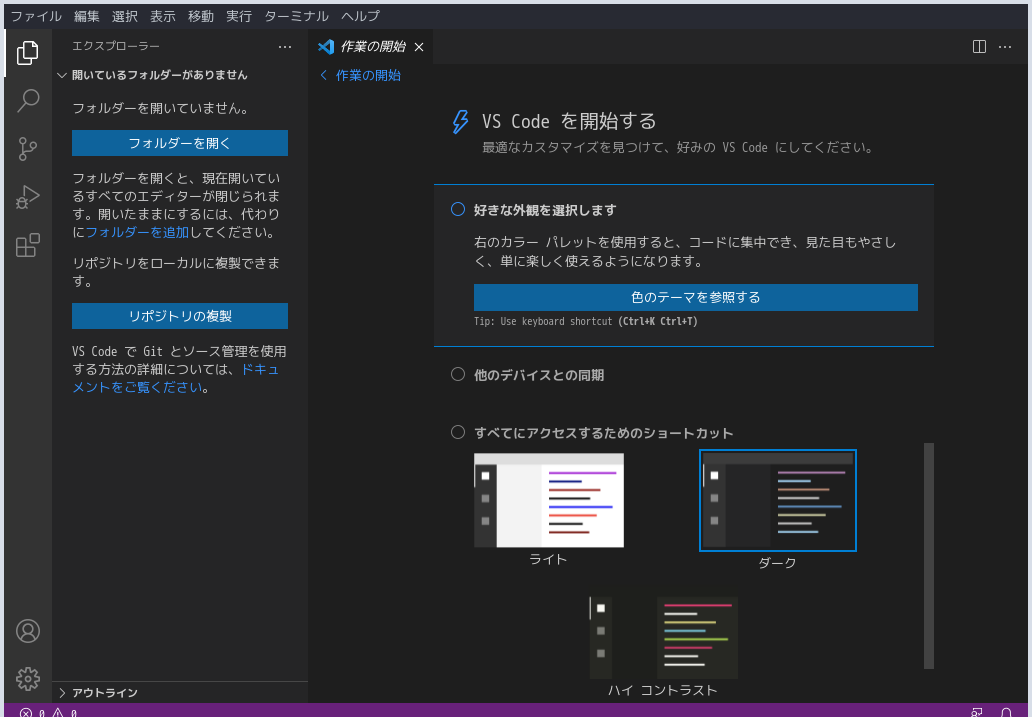Split the editor to the right
This screenshot has width=1032, height=717.
[979, 47]
